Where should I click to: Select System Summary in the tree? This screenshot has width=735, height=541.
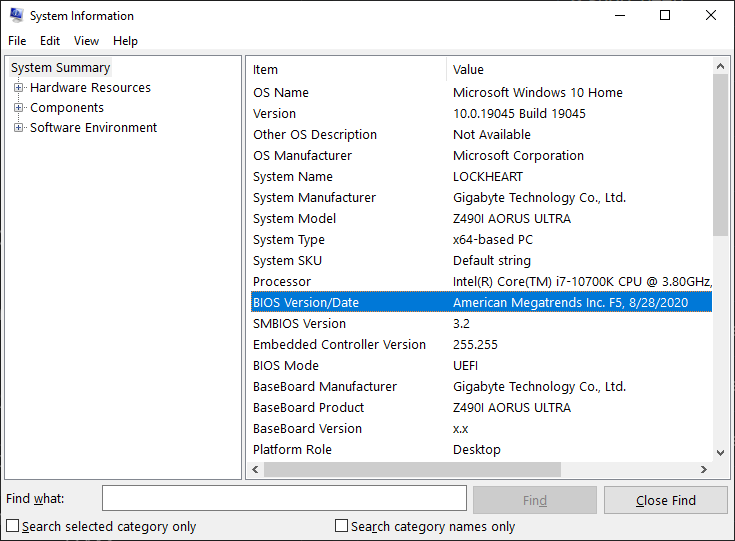(60, 68)
